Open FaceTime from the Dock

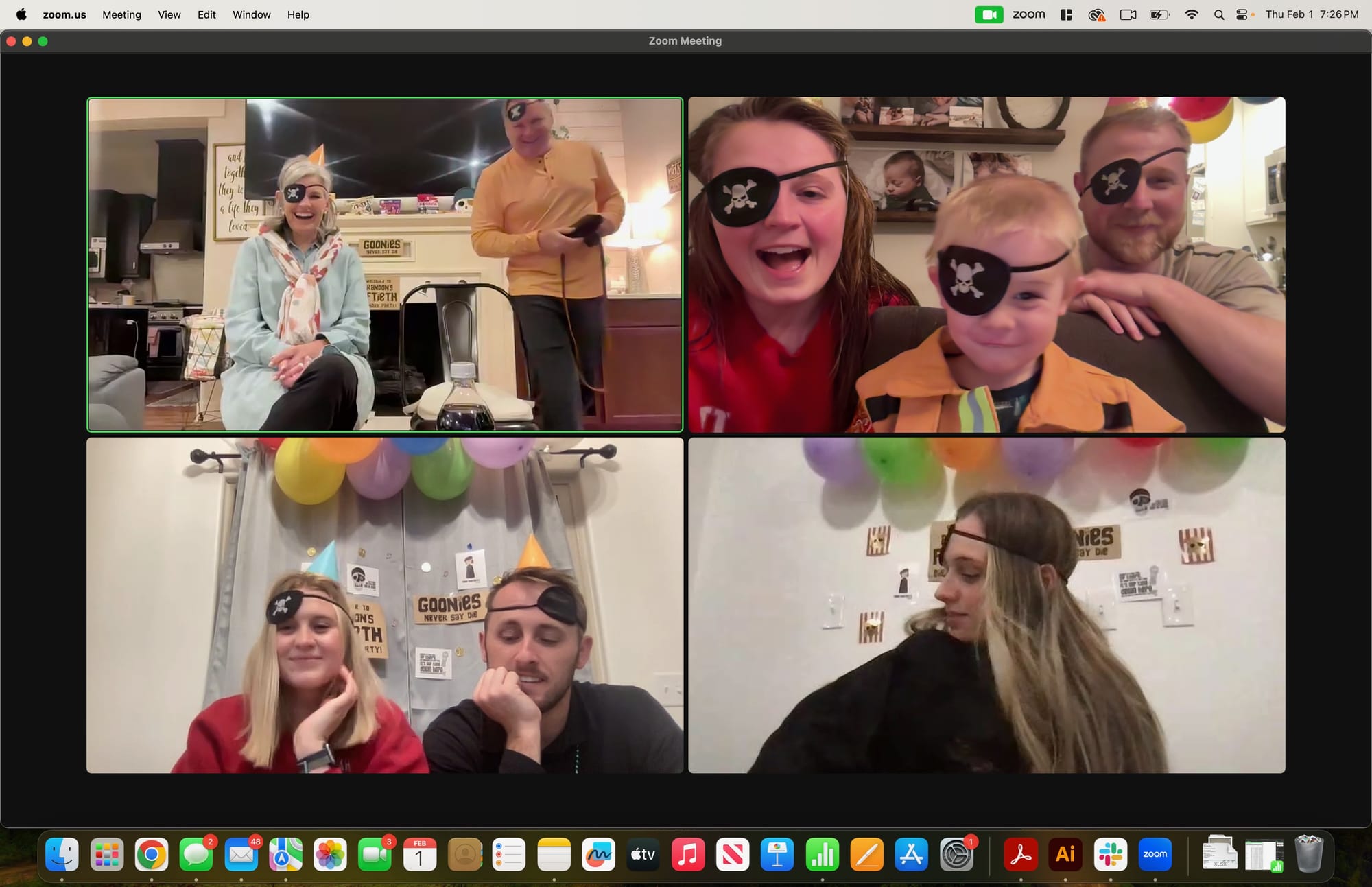point(375,855)
